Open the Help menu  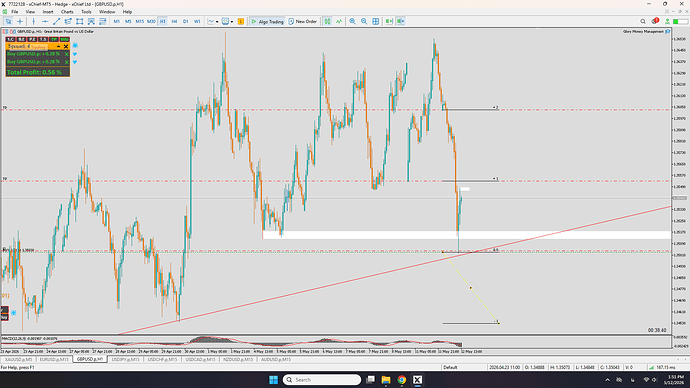(x=127, y=12)
